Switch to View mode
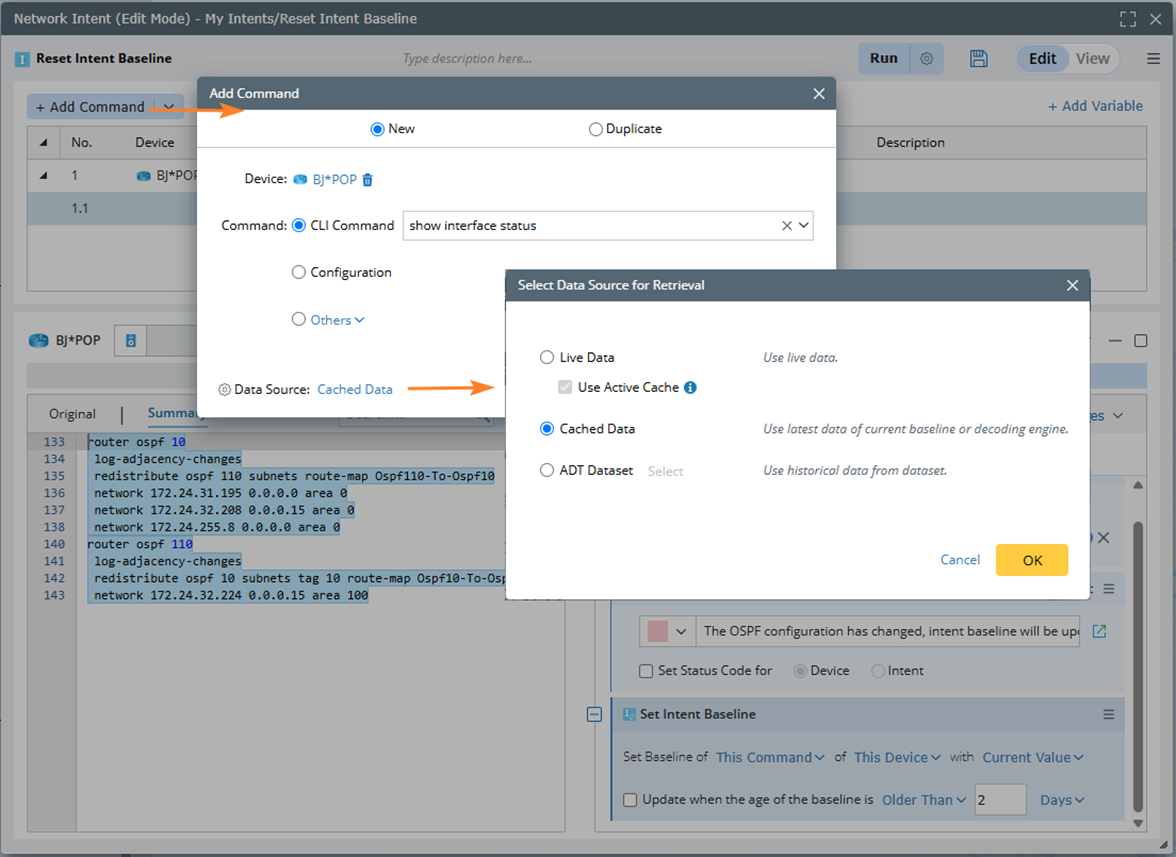Image resolution: width=1176 pixels, height=857 pixels. click(1092, 59)
